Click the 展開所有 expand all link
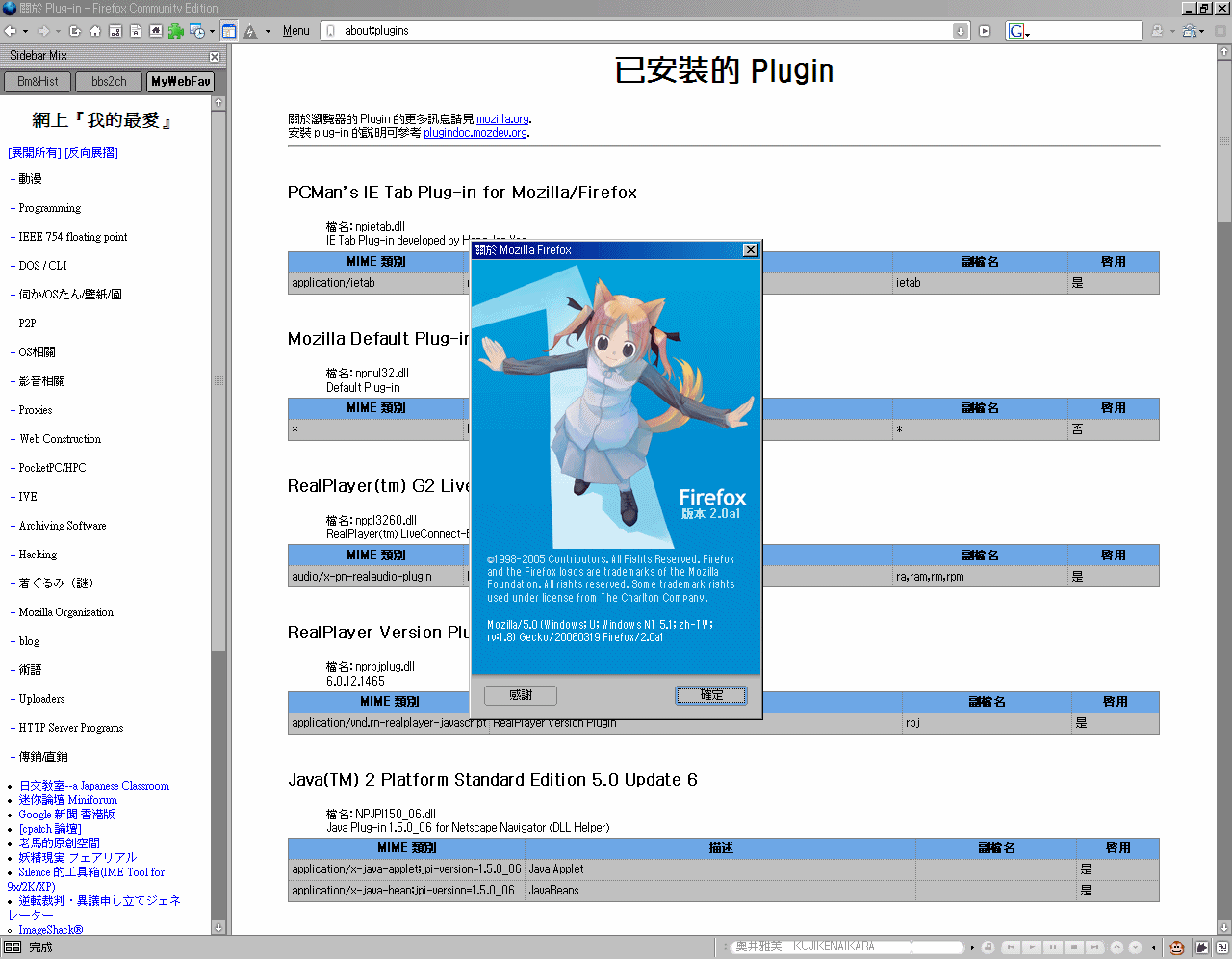Image resolution: width=1232 pixels, height=959 pixels. (35, 153)
